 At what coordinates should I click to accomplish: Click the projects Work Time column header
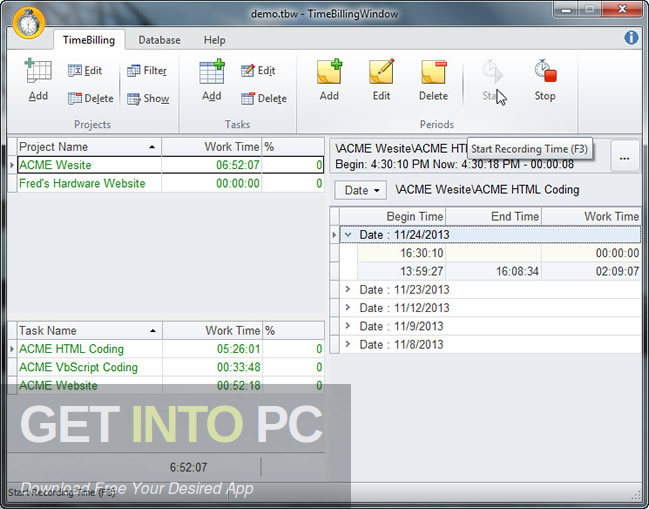tap(212, 147)
